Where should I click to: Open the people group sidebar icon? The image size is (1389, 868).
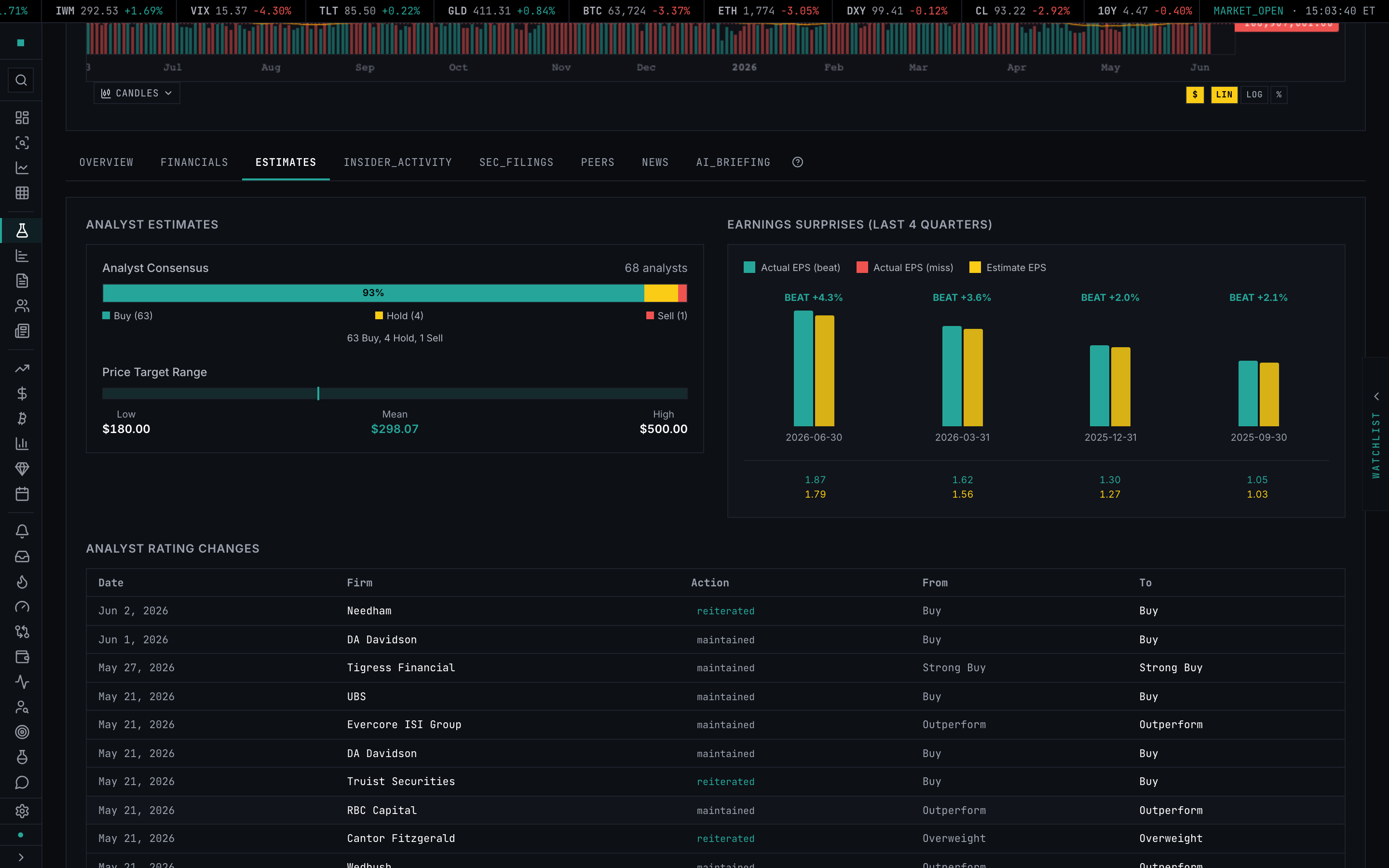(x=22, y=306)
